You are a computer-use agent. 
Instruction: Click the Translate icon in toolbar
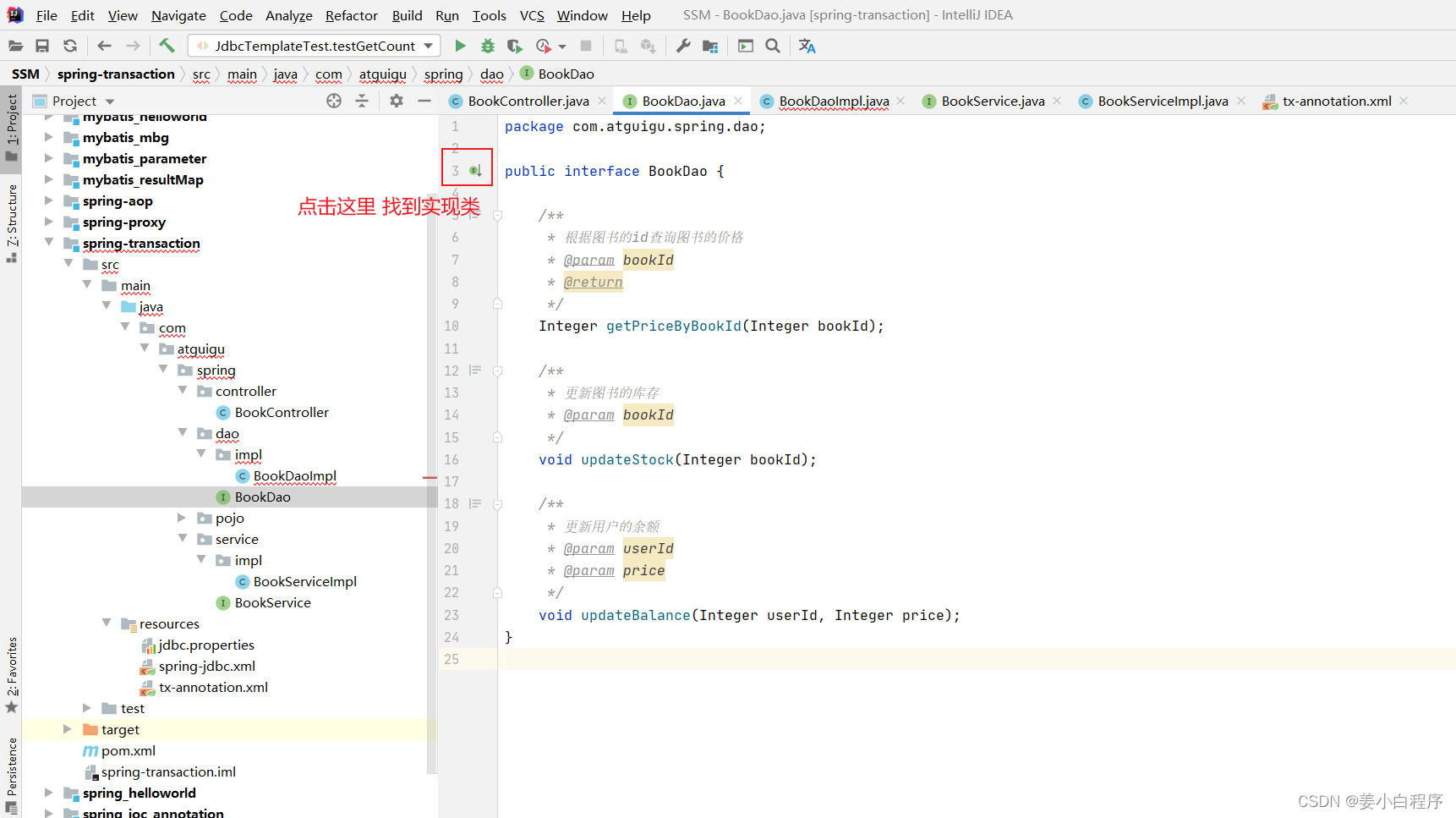807,46
